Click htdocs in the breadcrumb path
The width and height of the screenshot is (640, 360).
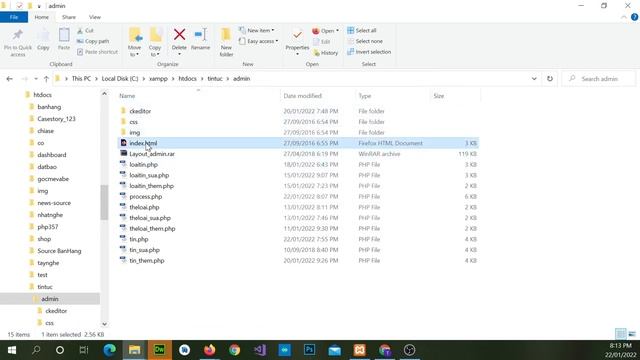pyautogui.click(x=187, y=79)
